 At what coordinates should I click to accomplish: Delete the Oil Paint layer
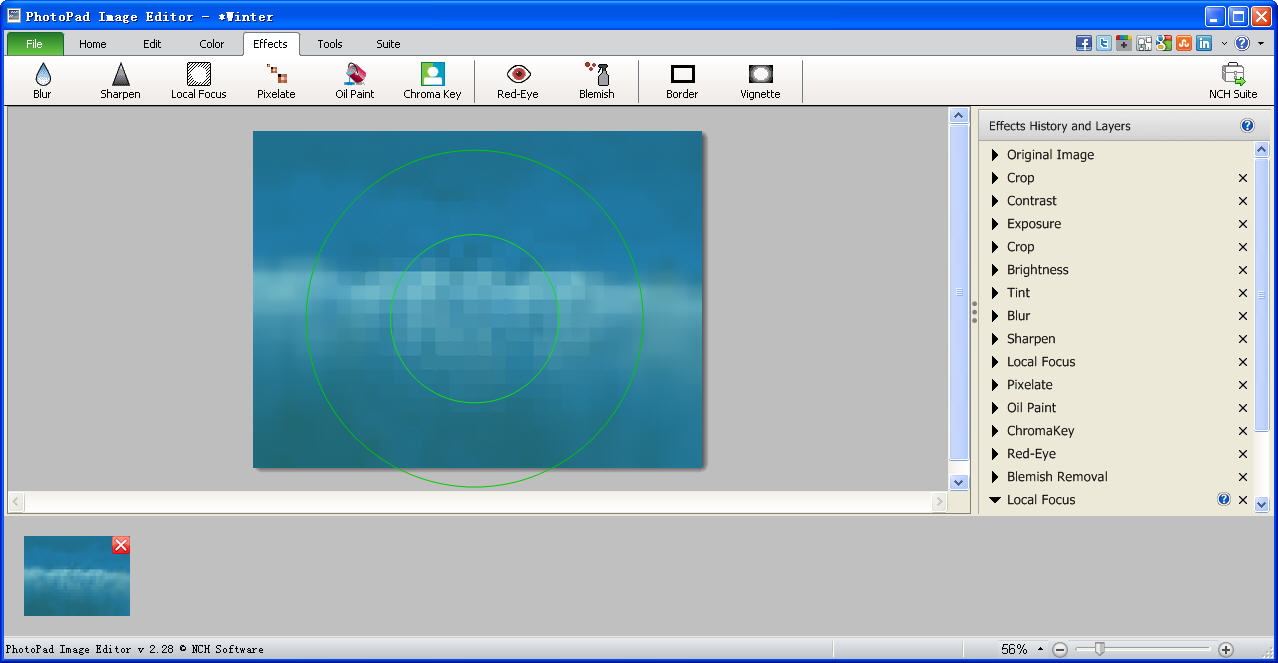click(1243, 408)
